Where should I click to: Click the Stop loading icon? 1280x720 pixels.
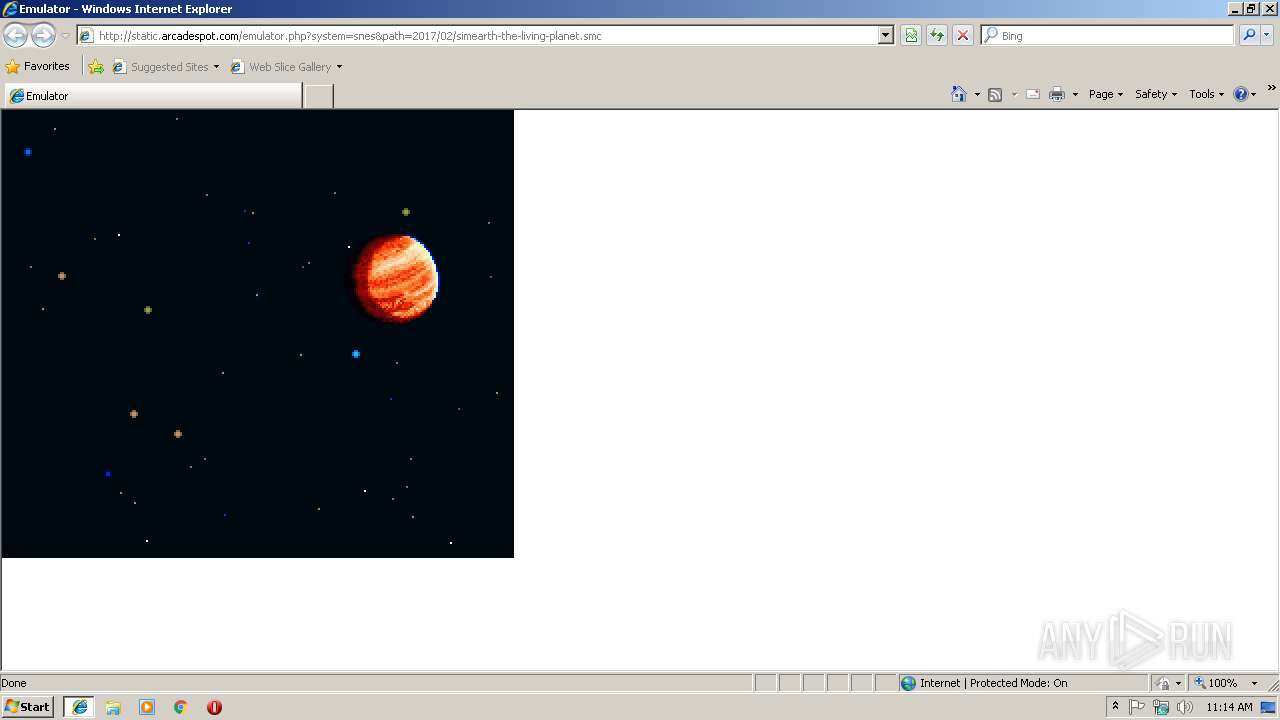pyautogui.click(x=963, y=36)
